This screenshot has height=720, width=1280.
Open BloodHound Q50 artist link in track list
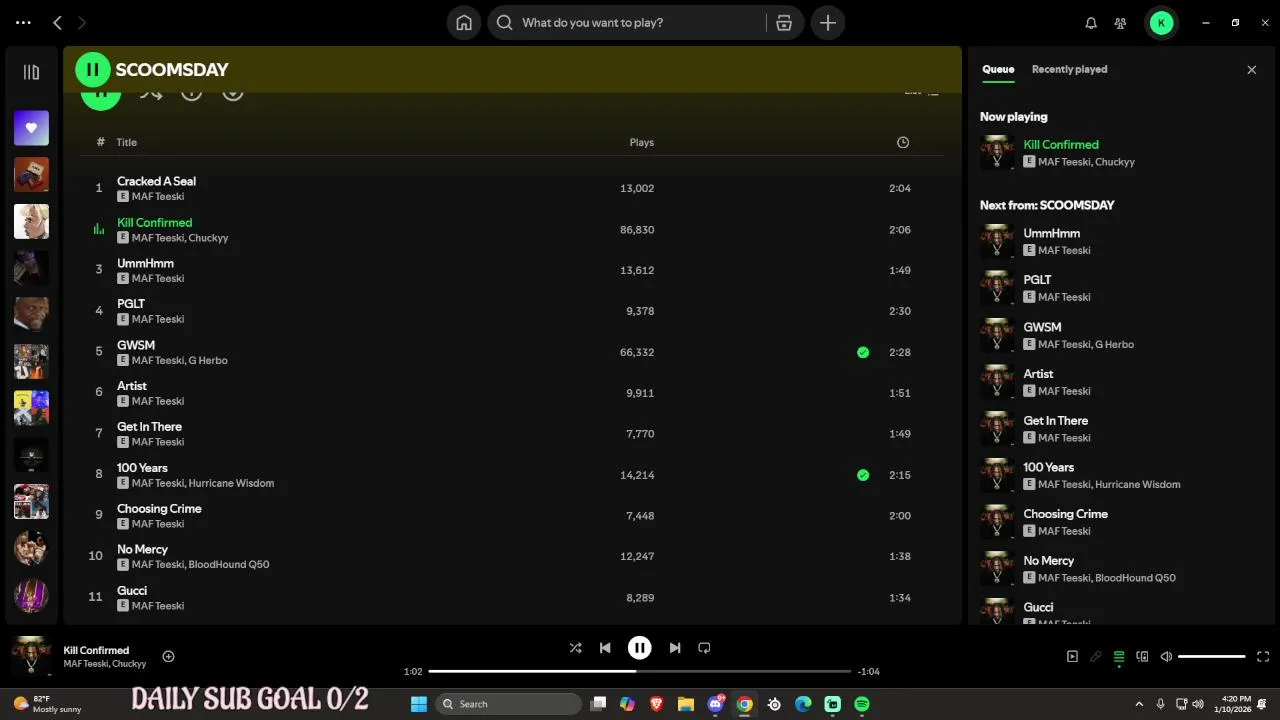229,564
